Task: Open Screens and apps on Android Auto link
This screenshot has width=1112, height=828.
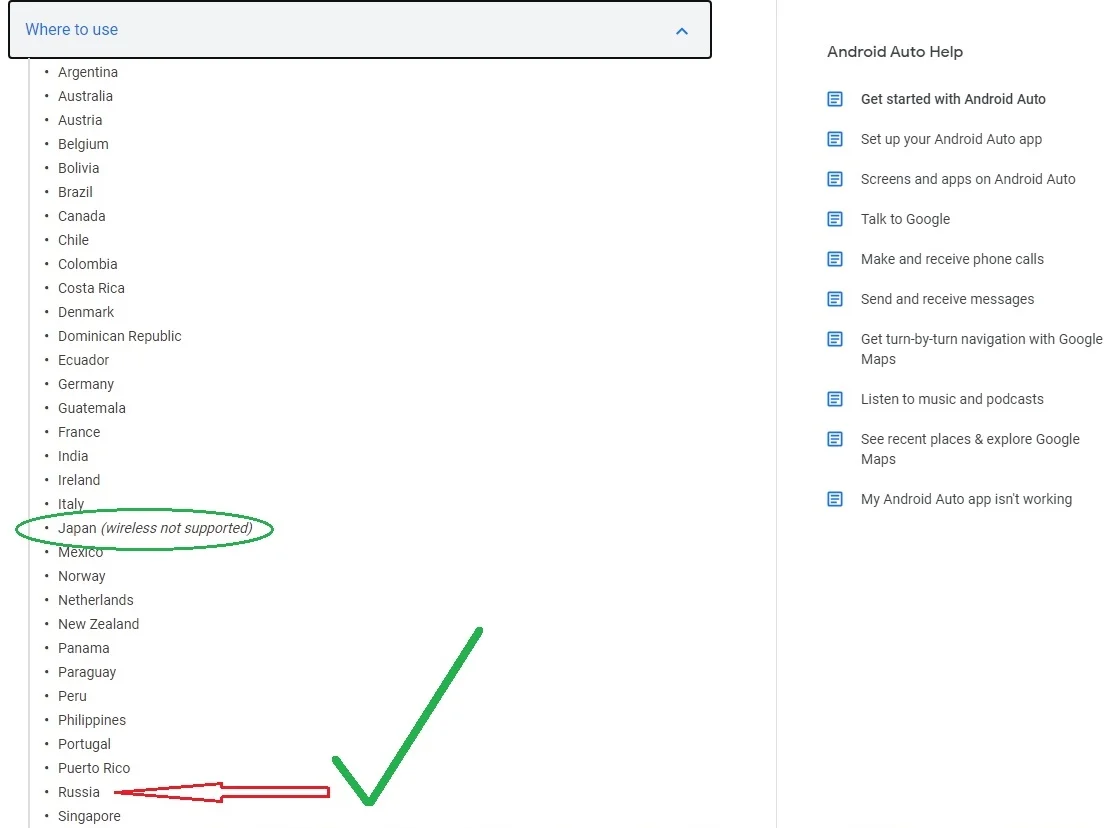Action: [x=968, y=179]
